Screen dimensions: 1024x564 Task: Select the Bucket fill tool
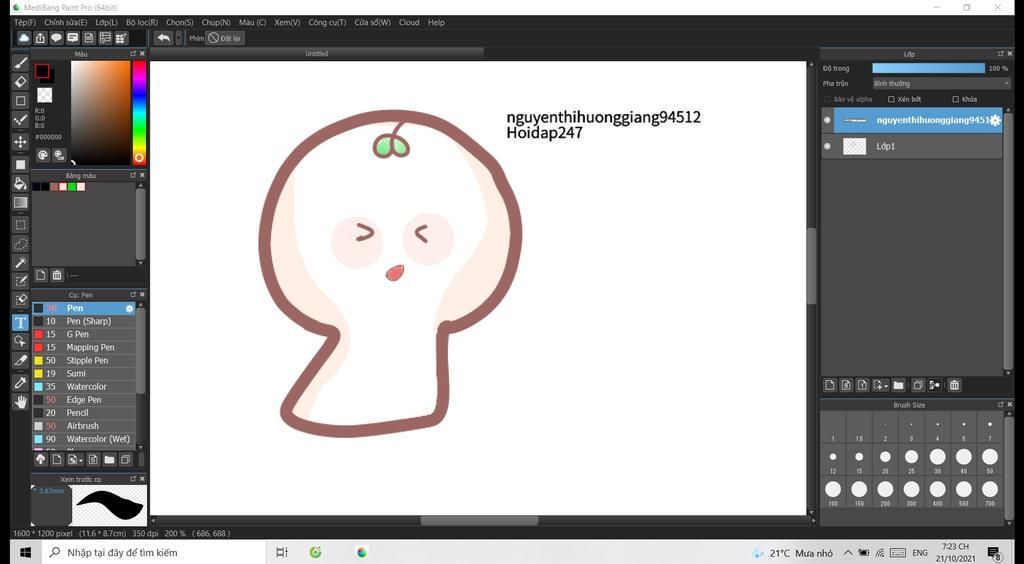click(20, 183)
